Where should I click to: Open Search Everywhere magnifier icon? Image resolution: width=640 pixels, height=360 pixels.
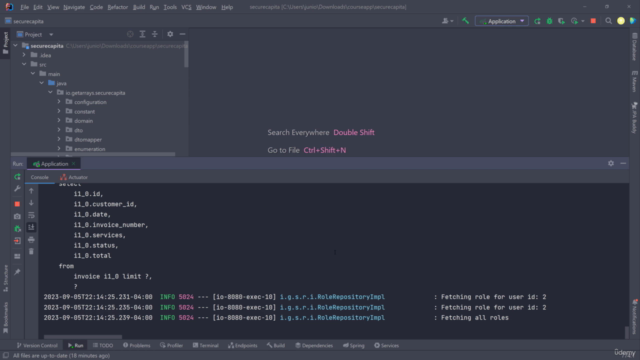(608, 21)
